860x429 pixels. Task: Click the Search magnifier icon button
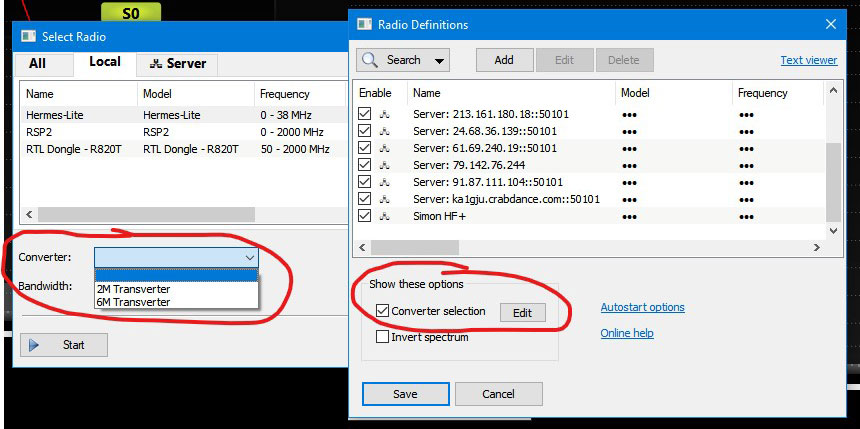(370, 60)
